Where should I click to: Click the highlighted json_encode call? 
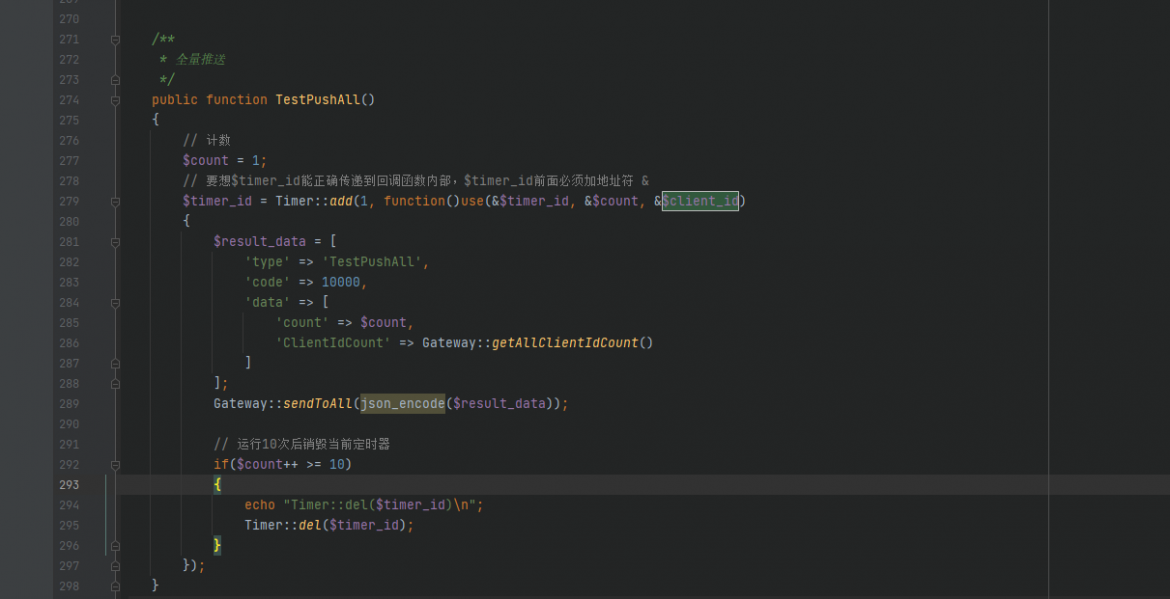click(x=403, y=404)
